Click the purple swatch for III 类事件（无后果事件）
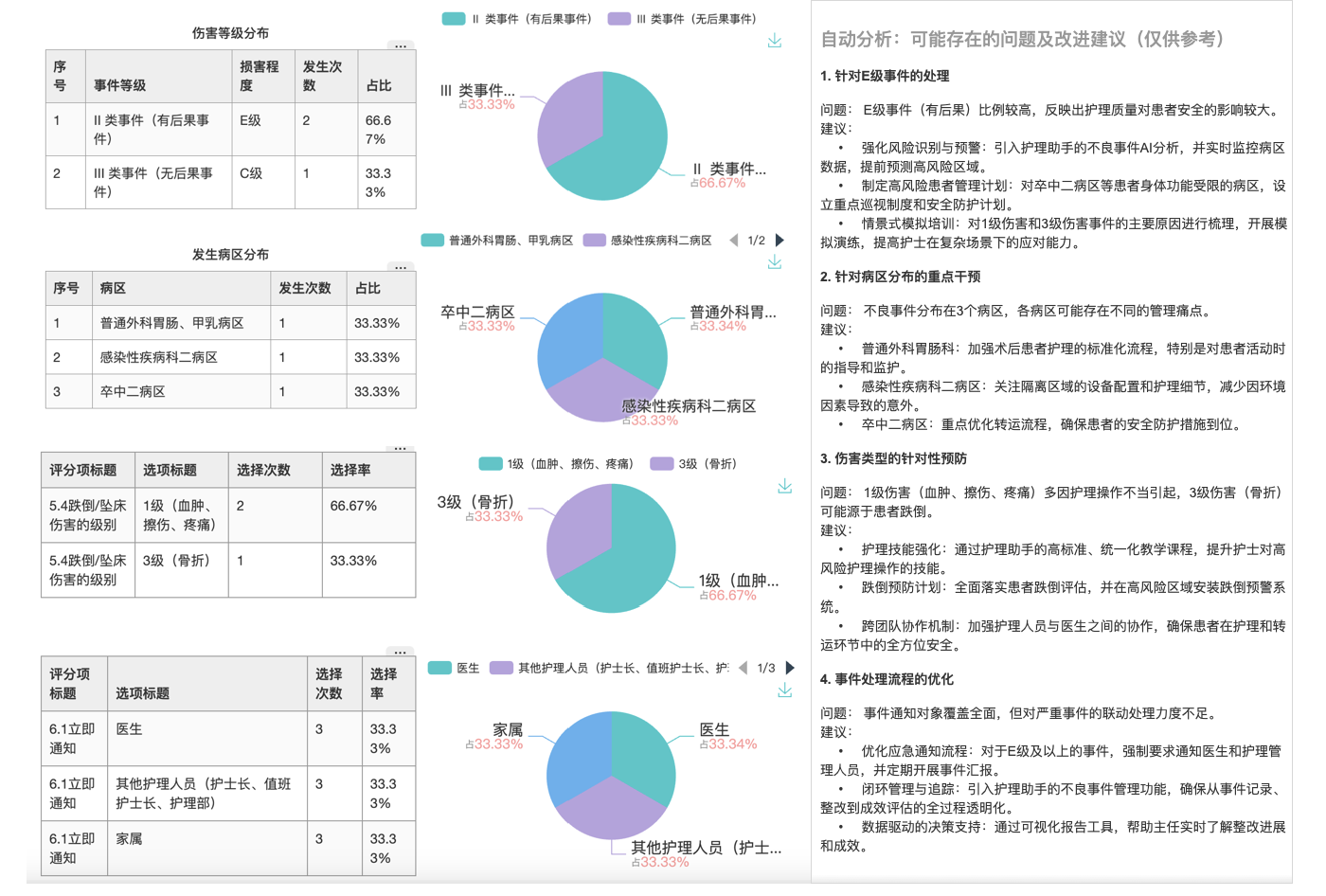 point(619,19)
